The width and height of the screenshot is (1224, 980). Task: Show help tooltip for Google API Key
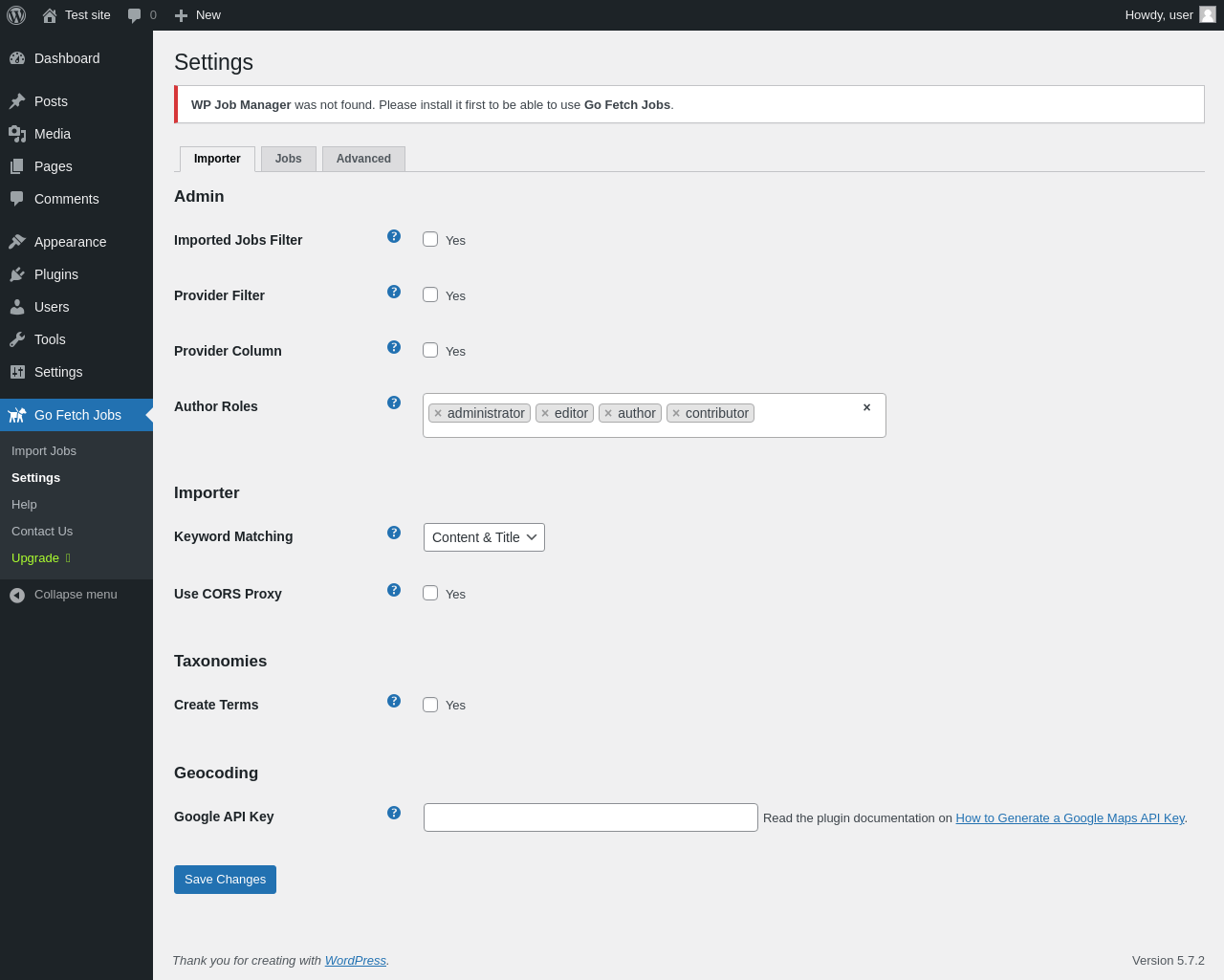(x=394, y=813)
